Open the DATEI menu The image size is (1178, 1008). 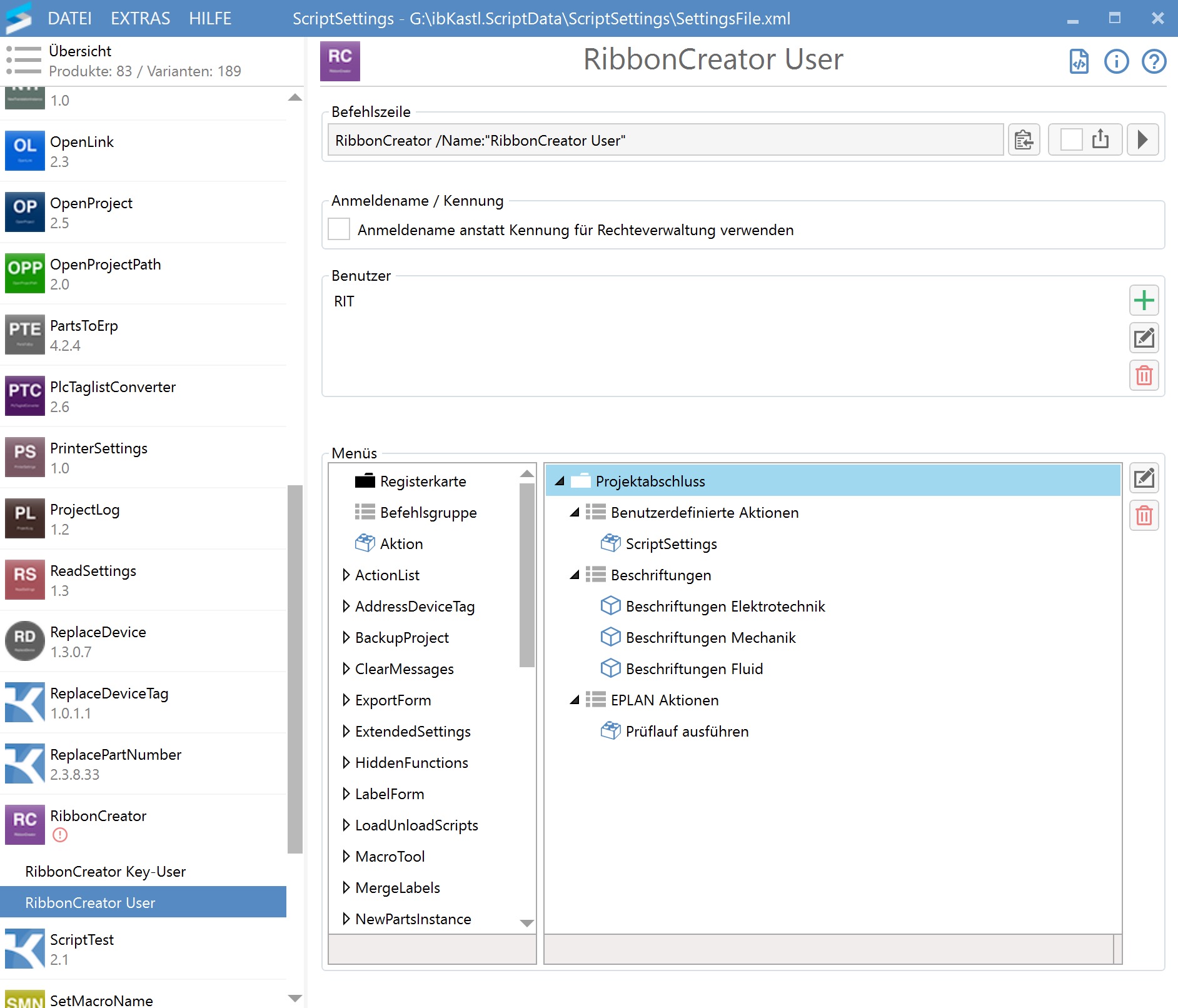coord(69,18)
